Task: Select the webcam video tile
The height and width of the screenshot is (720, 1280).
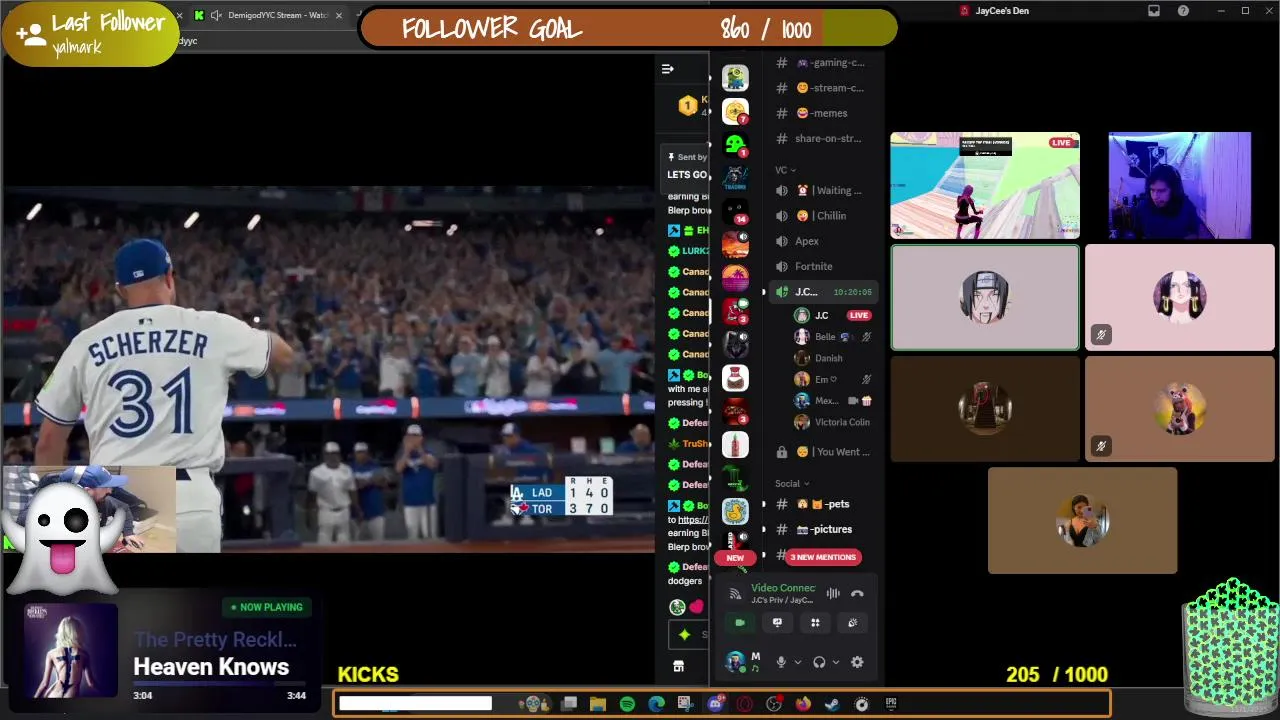Action: (x=1180, y=186)
